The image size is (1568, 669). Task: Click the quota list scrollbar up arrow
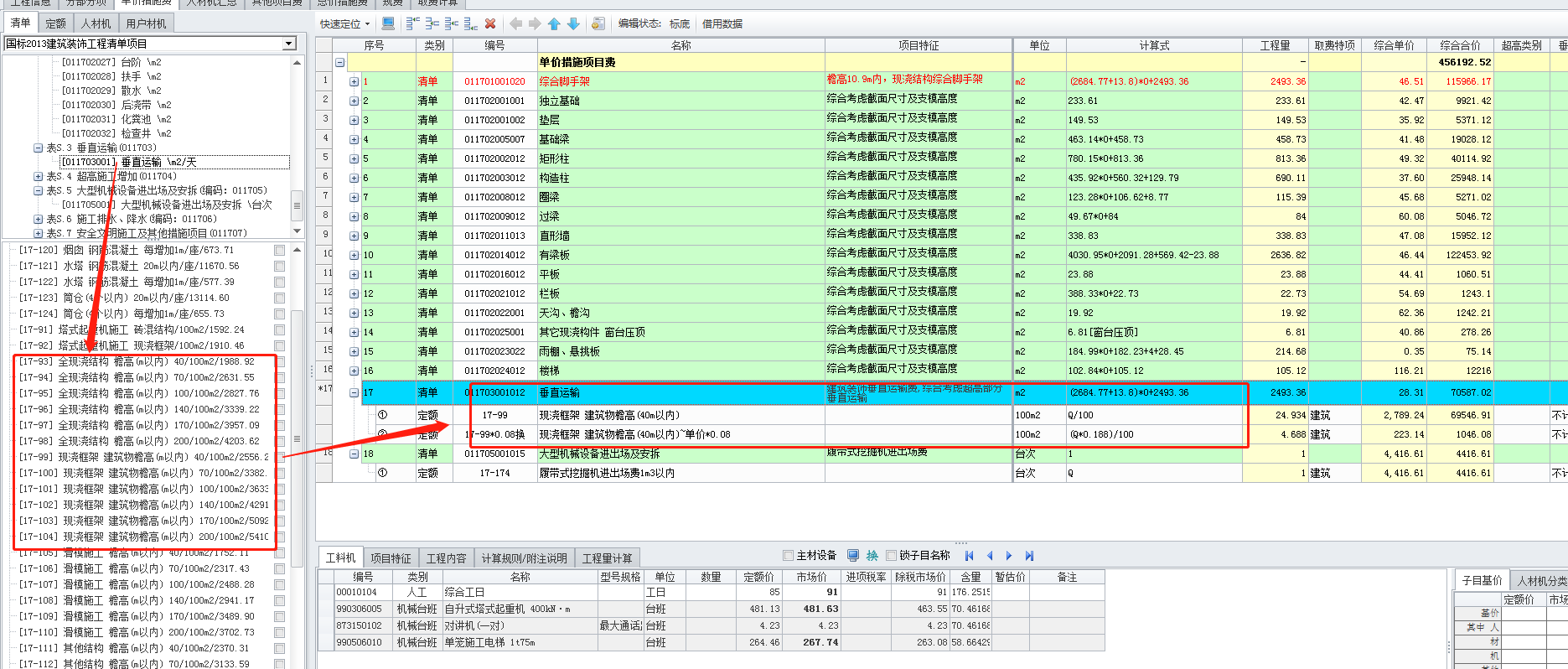[297, 250]
